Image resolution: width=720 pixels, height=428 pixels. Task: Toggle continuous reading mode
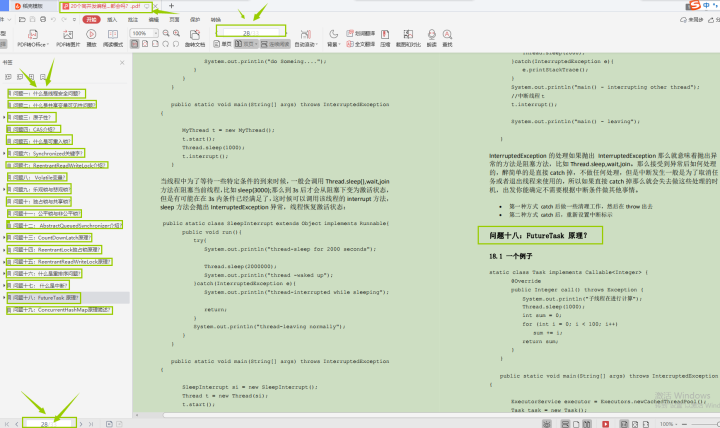pos(275,44)
